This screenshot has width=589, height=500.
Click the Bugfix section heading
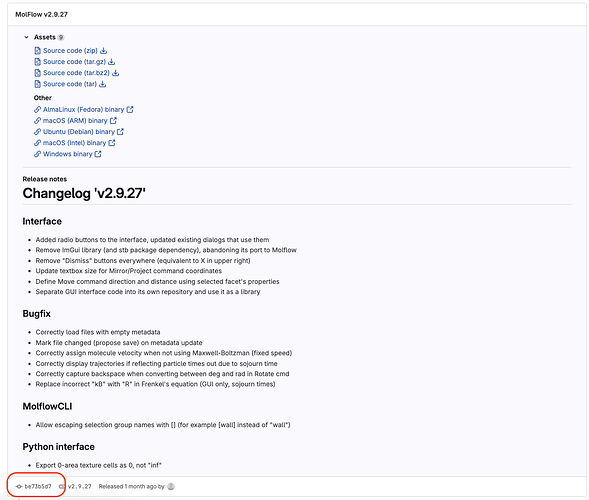[x=36, y=314]
